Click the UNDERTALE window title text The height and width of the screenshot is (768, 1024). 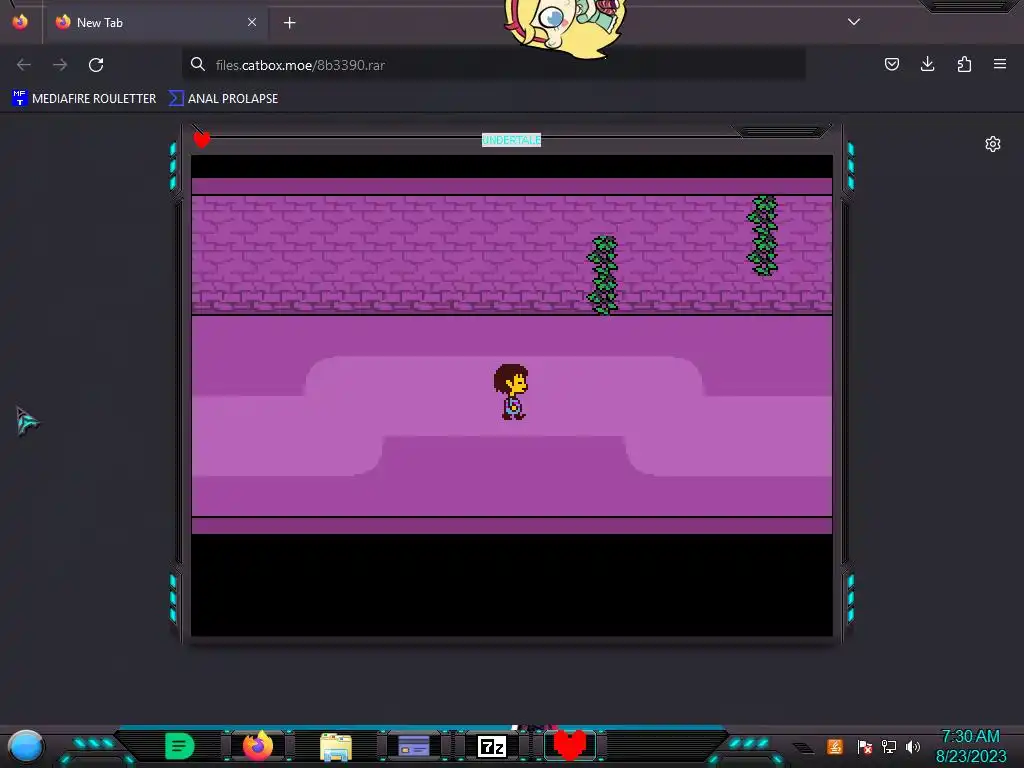tap(511, 140)
